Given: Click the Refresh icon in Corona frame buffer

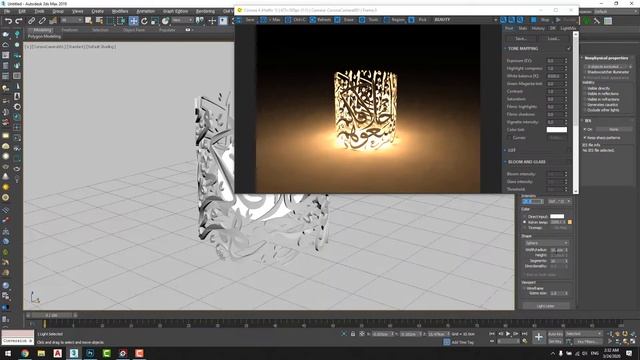Looking at the screenshot, I should coord(313,20).
